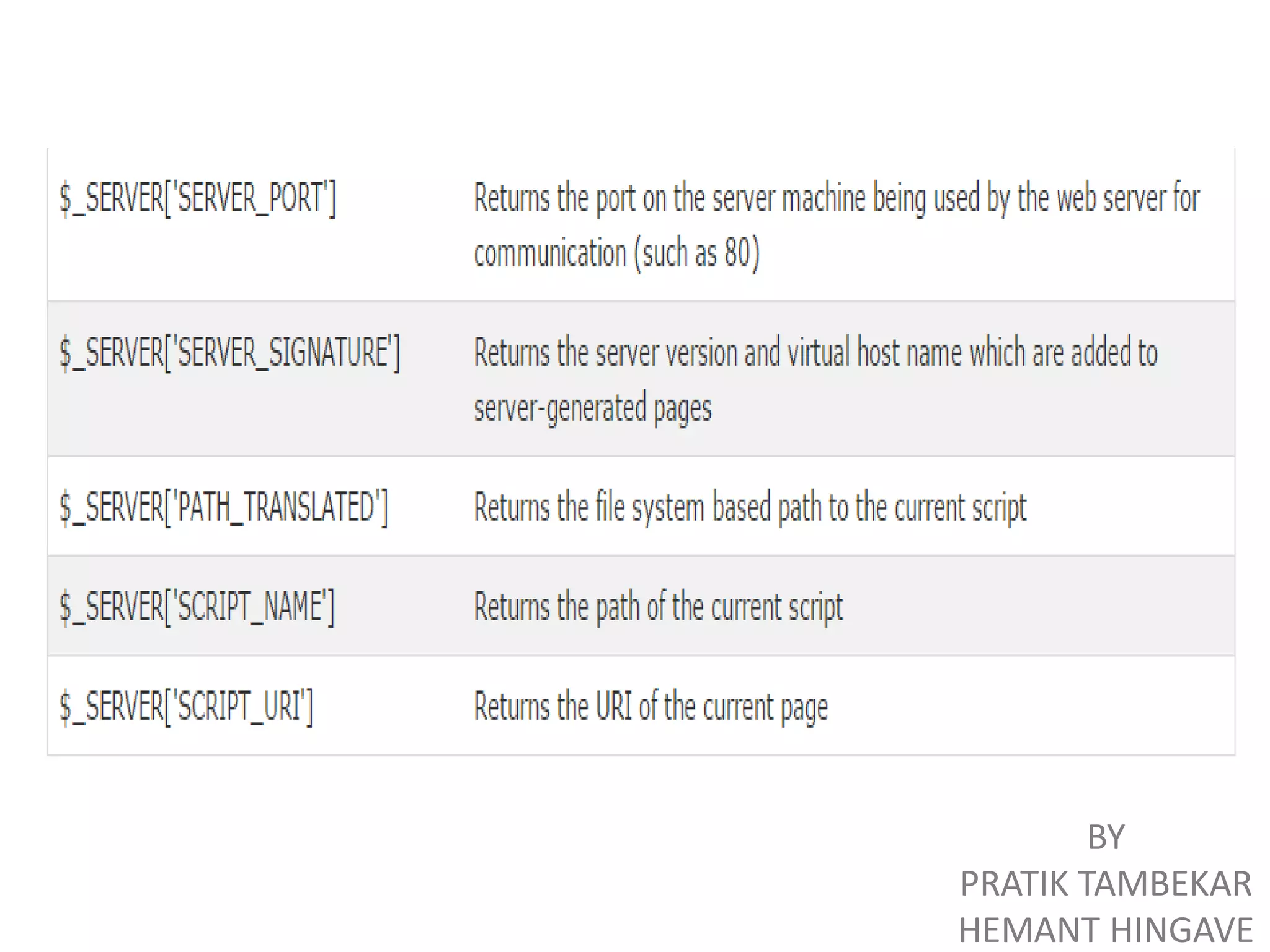Image resolution: width=1270 pixels, height=952 pixels.
Task: Click the shaded SCRIPT_NAME table row background
Action: 641,606
